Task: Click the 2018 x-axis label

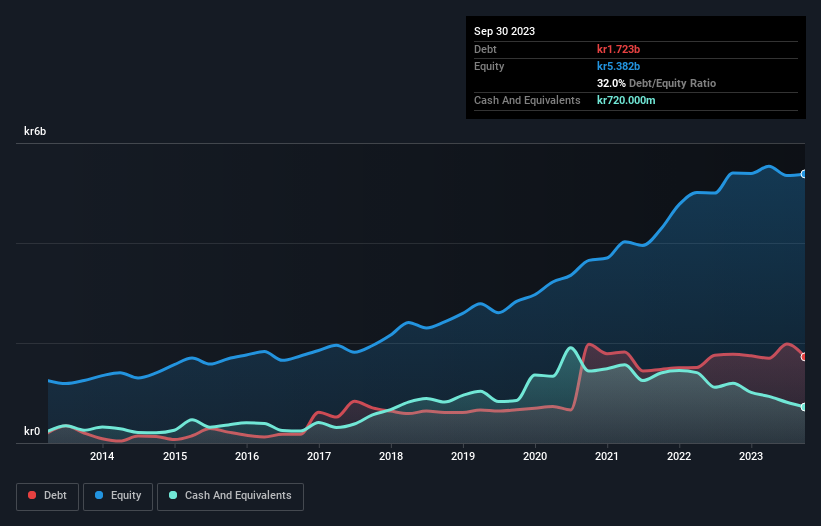Action: [x=391, y=456]
